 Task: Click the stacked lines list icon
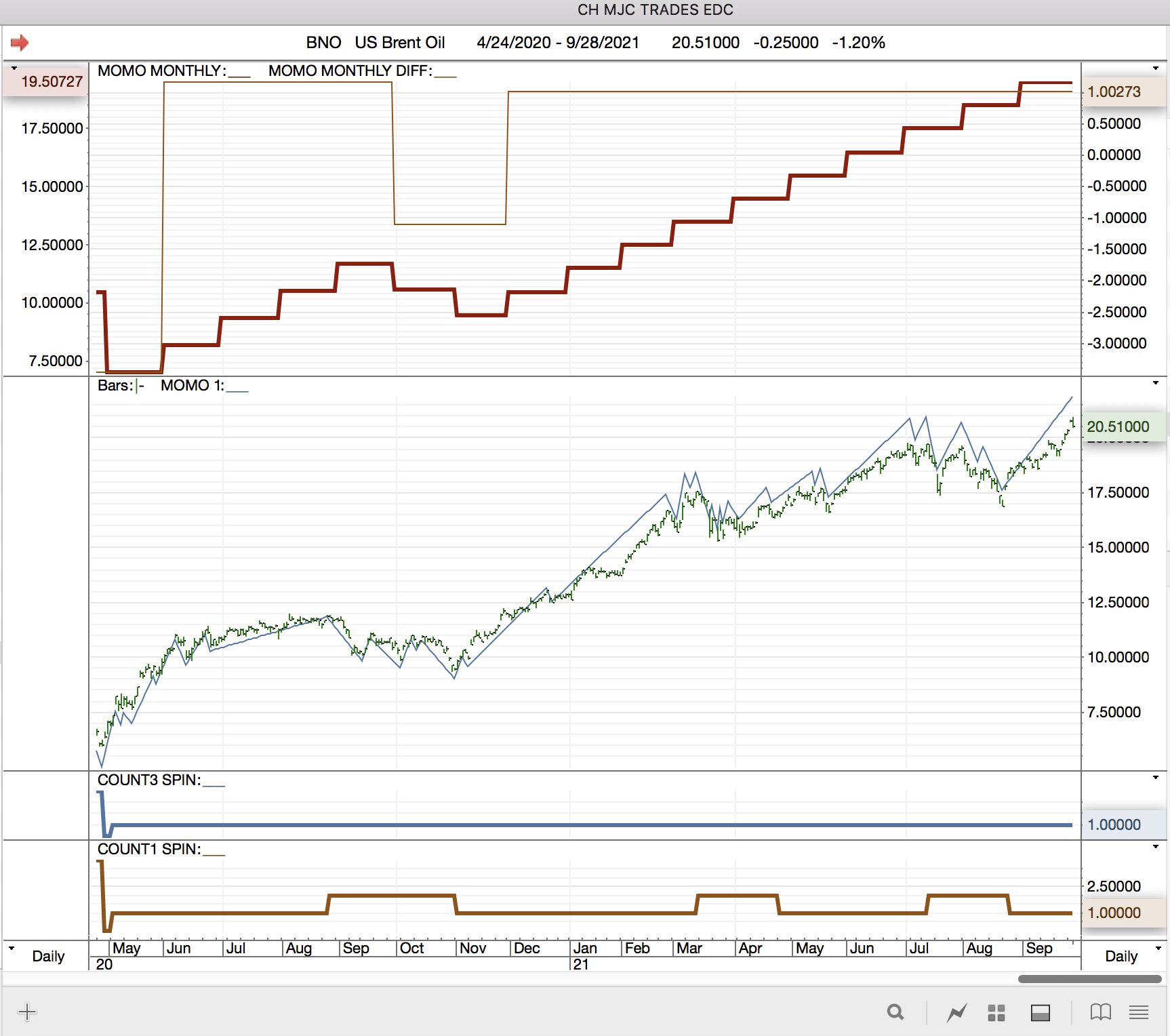1139,1012
